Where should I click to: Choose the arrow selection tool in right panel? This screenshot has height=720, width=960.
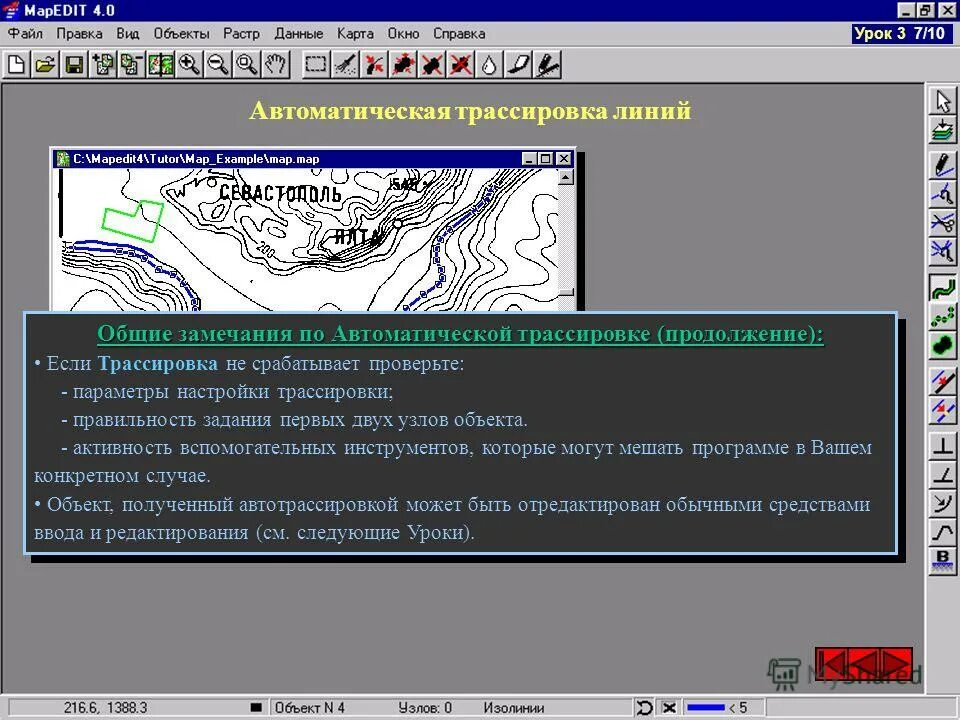coord(943,99)
